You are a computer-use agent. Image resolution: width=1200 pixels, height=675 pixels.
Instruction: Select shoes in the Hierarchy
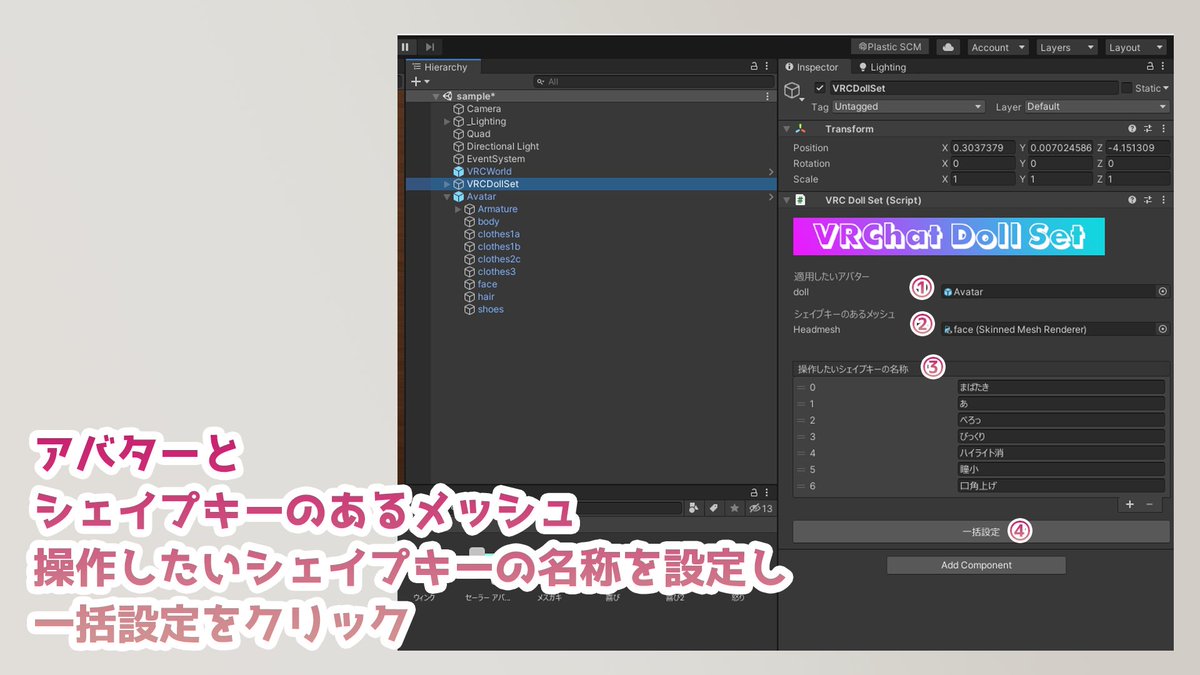(490, 309)
